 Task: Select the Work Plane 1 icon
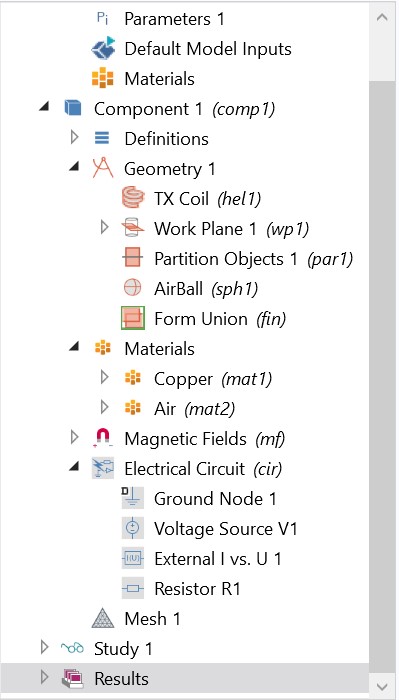pyautogui.click(x=133, y=229)
